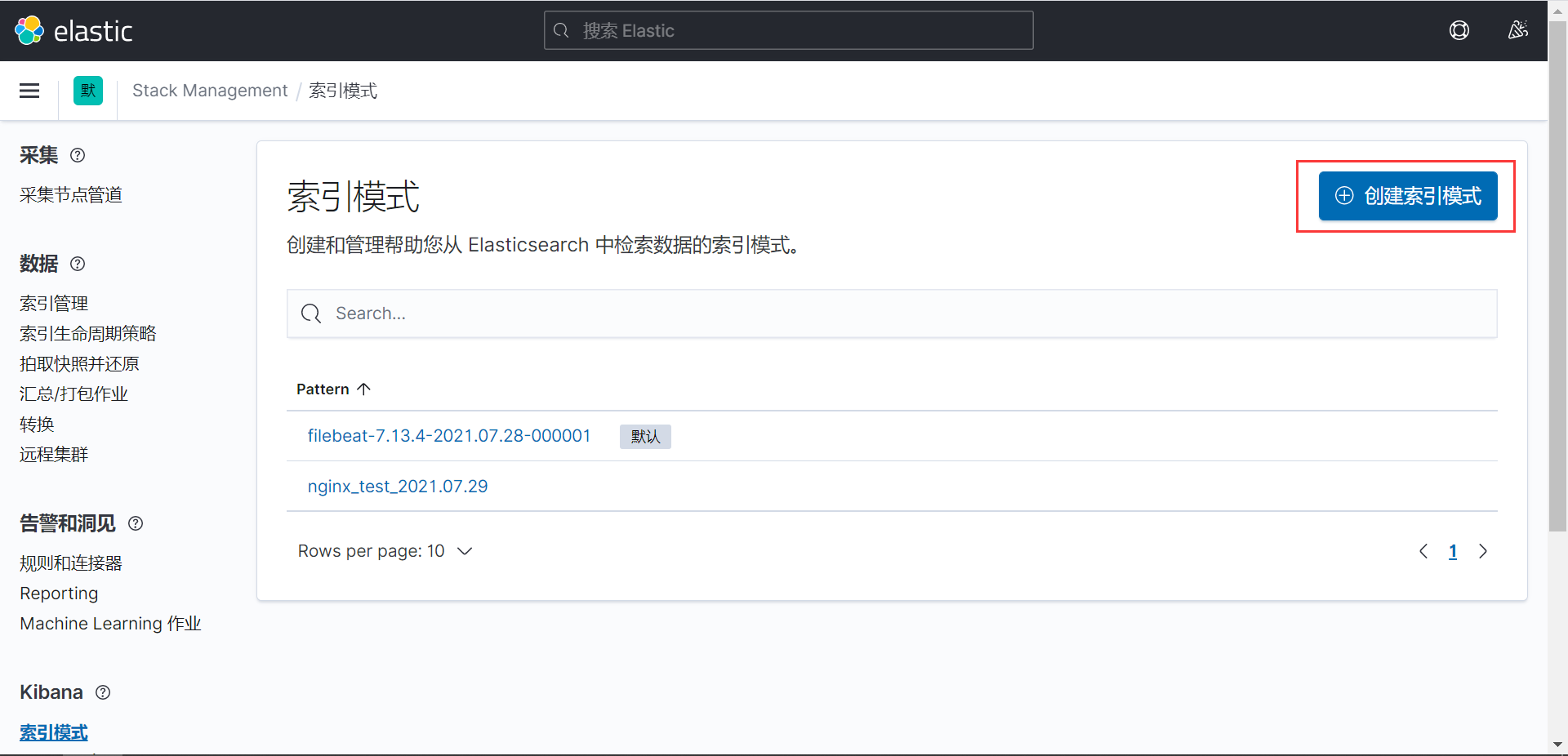Open 远程集群 in sidebar

[54, 455]
